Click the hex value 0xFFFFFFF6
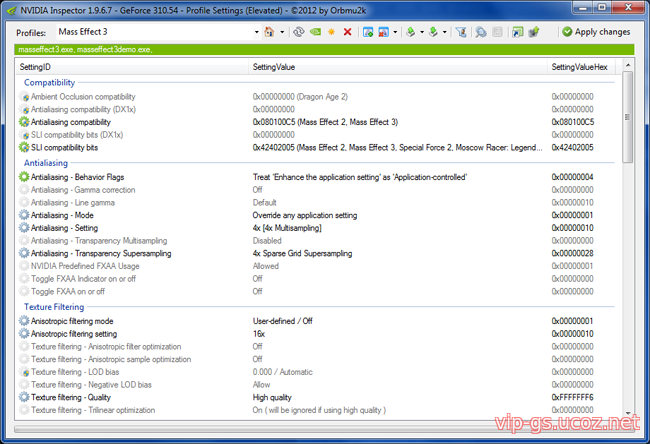 [572, 397]
